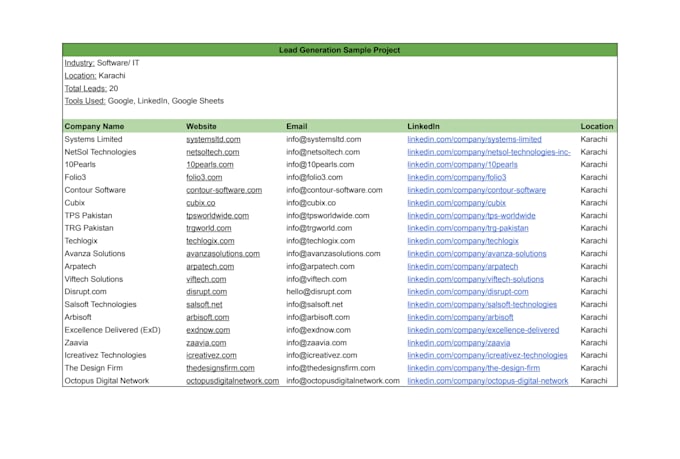Open the exdnow.com website link

[208, 330]
